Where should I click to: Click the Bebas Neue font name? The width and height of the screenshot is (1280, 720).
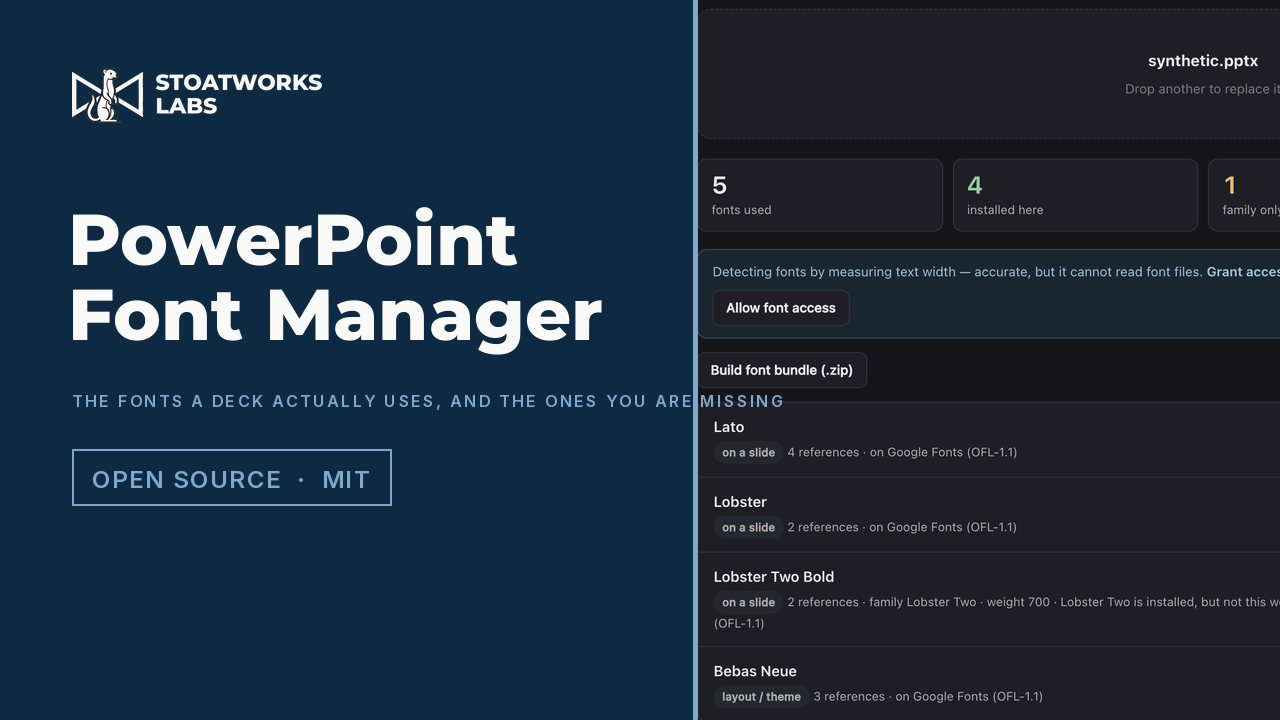point(755,671)
